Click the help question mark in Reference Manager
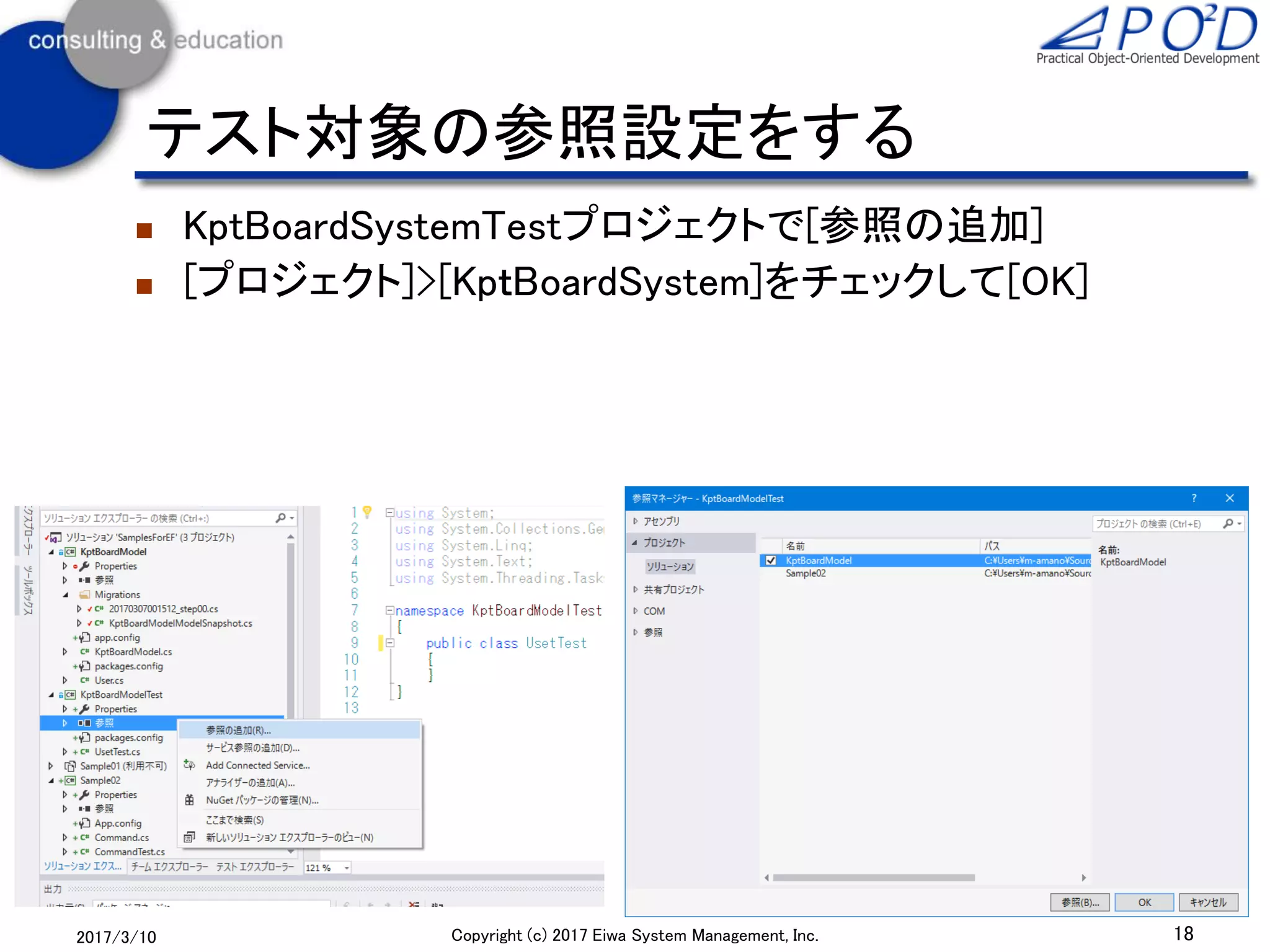1270x952 pixels. pyautogui.click(x=1194, y=498)
